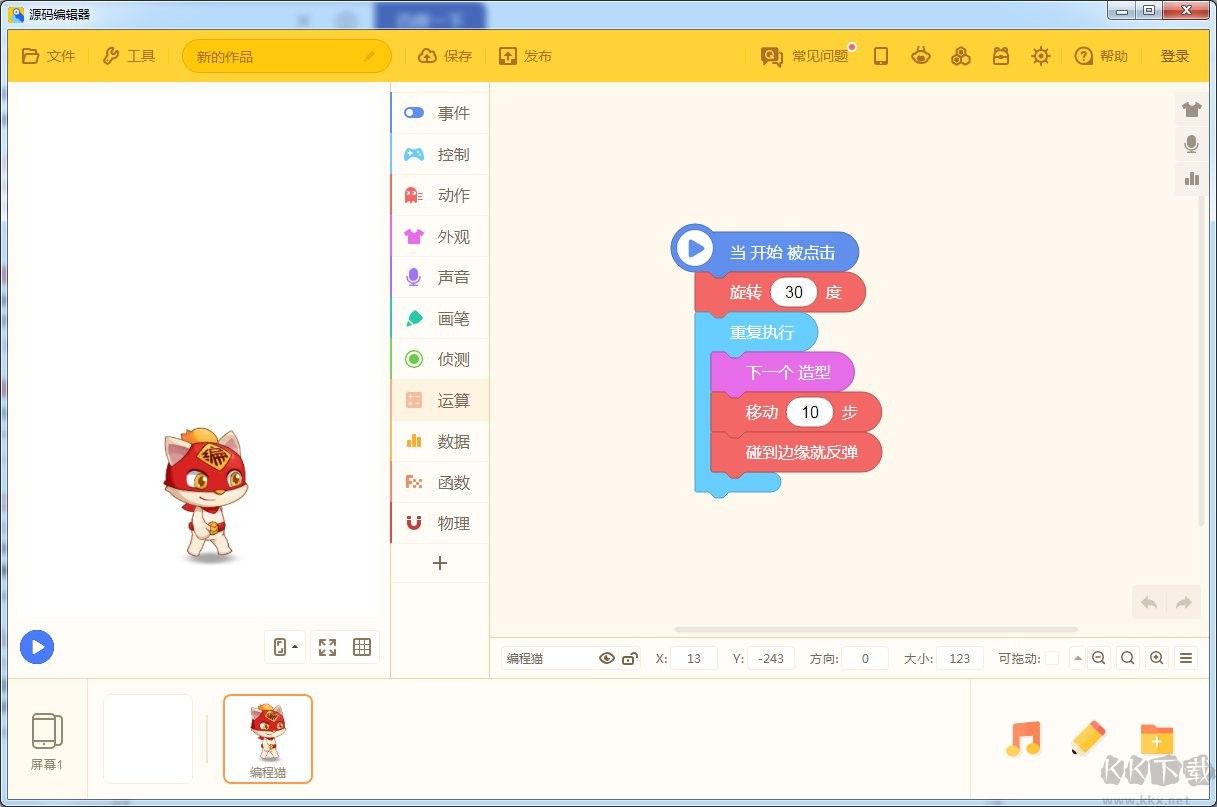
Task: Undo the last action arrow
Action: point(1149,603)
